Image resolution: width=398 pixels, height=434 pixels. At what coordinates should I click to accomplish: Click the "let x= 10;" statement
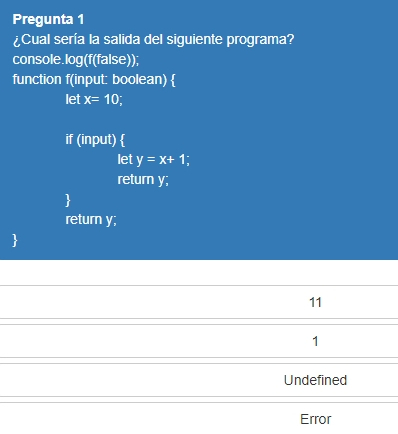point(94,99)
